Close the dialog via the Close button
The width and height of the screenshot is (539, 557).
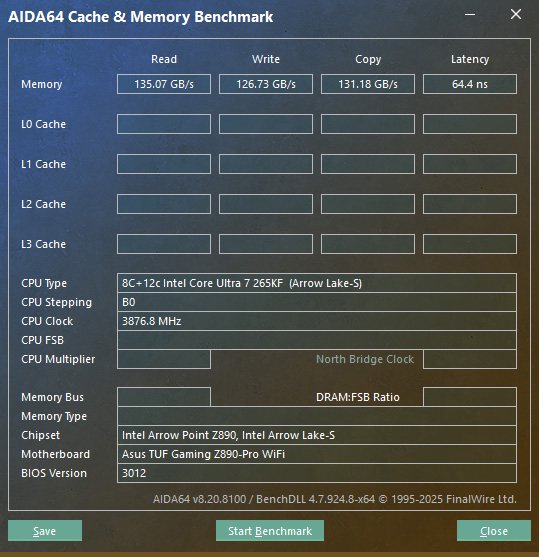tap(494, 531)
